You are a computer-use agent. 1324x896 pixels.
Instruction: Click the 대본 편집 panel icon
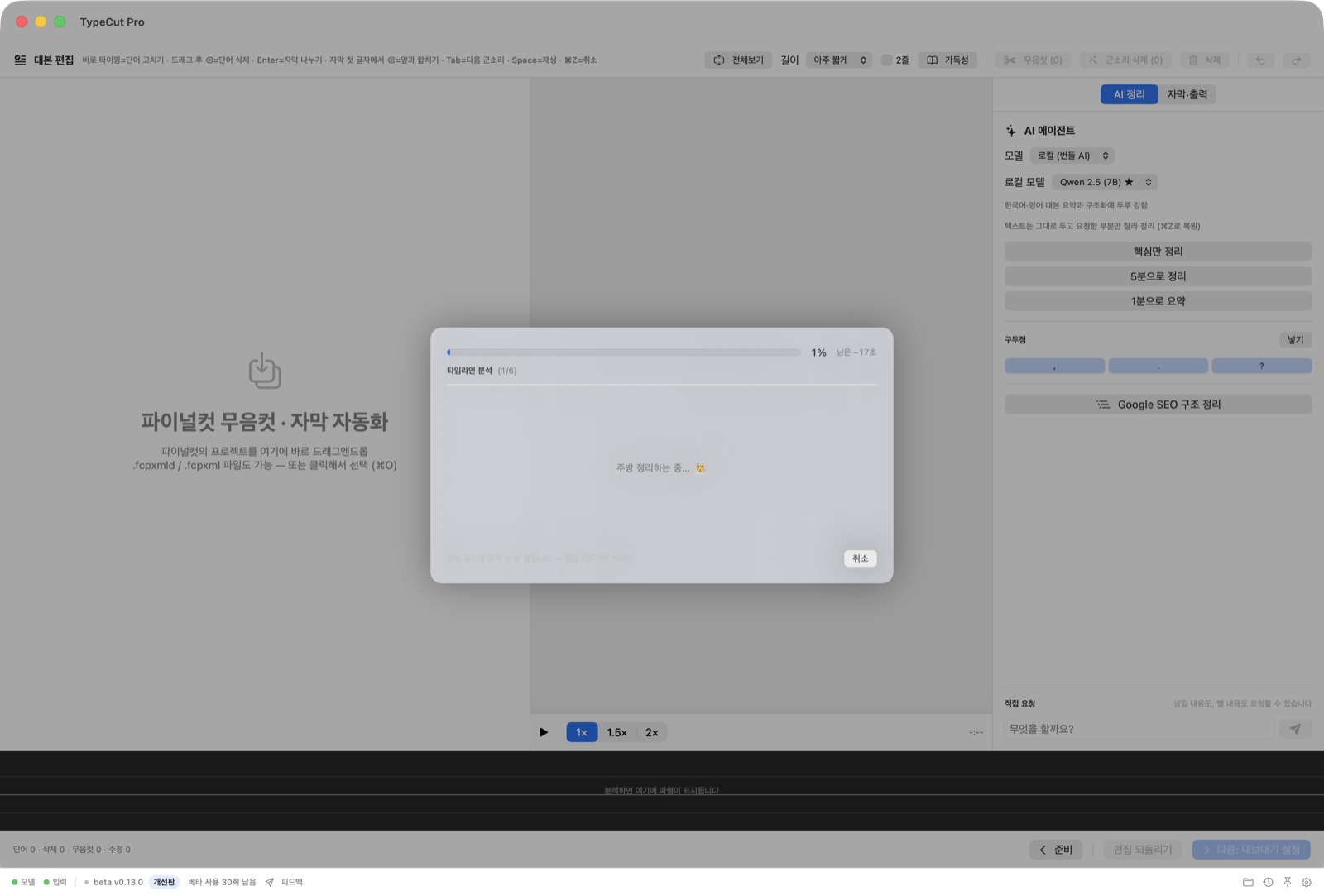20,60
